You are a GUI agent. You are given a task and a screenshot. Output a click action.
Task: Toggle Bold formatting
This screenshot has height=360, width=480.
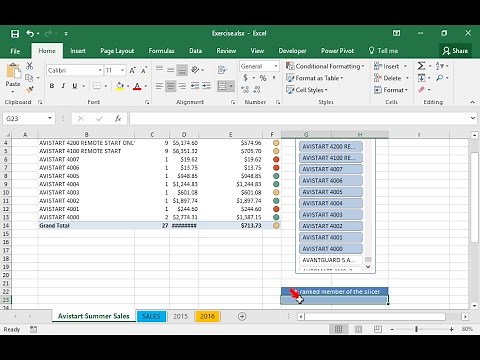pos(52,86)
